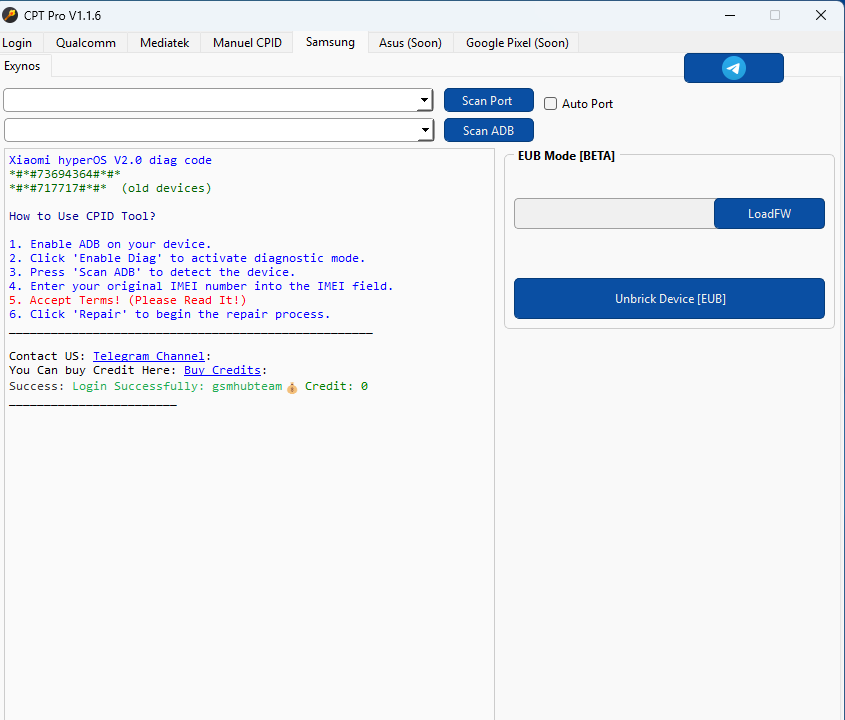The width and height of the screenshot is (845, 720).
Task: Select the Exynos sub-tab
Action: (x=22, y=66)
